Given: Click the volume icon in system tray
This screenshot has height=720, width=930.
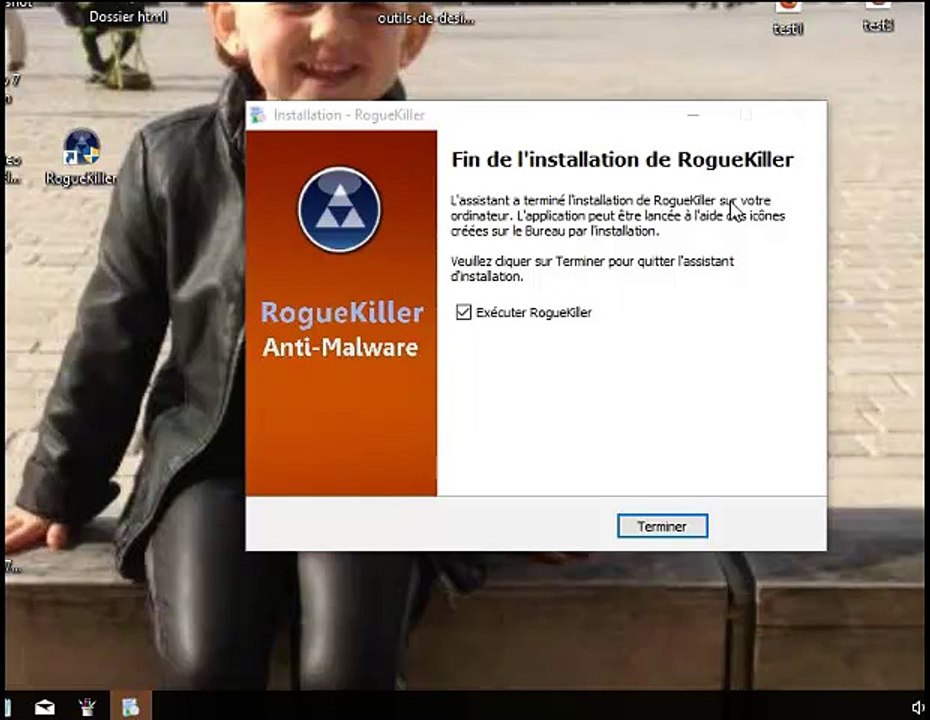Looking at the screenshot, I should [x=918, y=707].
